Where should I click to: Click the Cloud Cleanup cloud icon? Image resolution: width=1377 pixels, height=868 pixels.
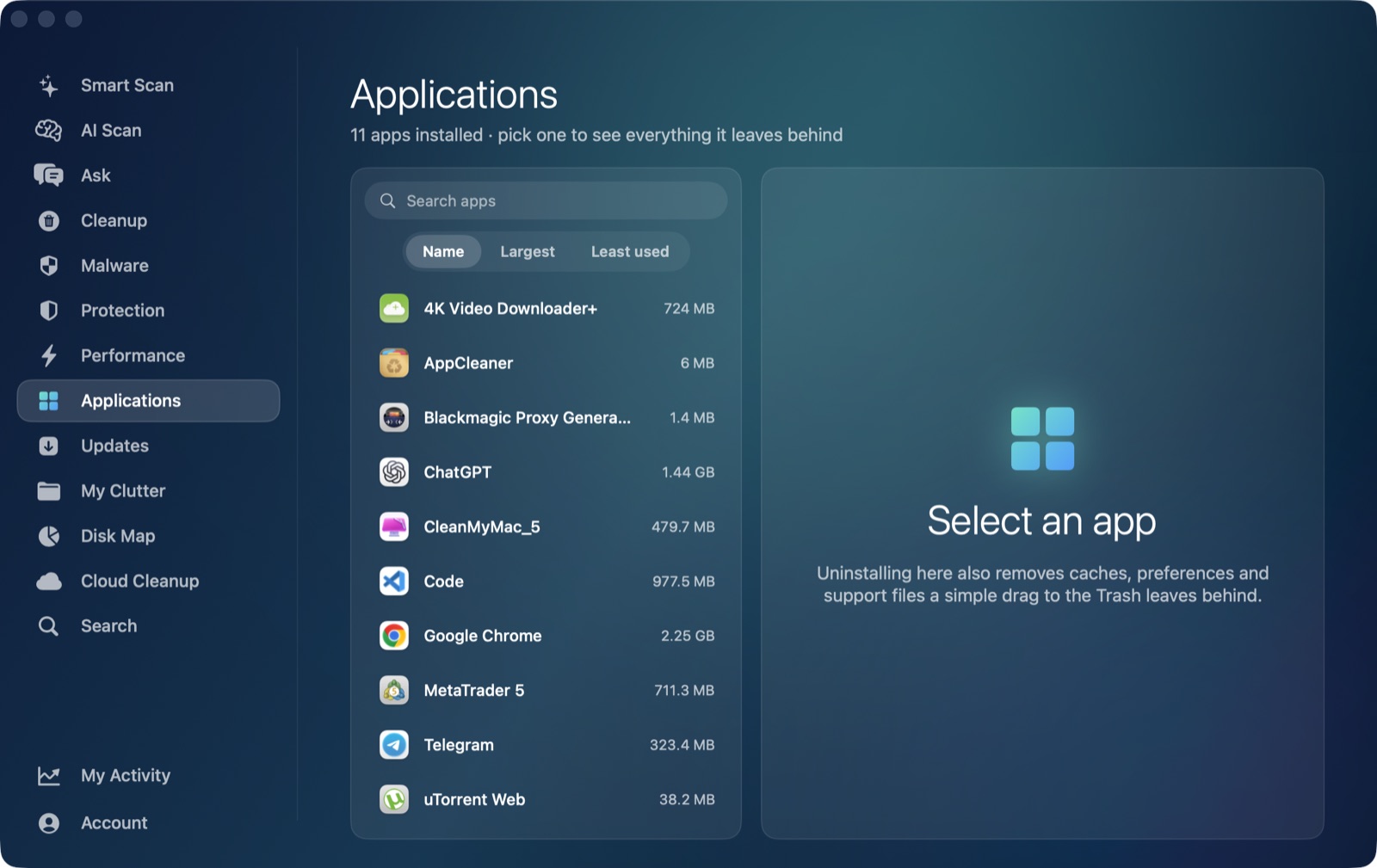tap(49, 582)
